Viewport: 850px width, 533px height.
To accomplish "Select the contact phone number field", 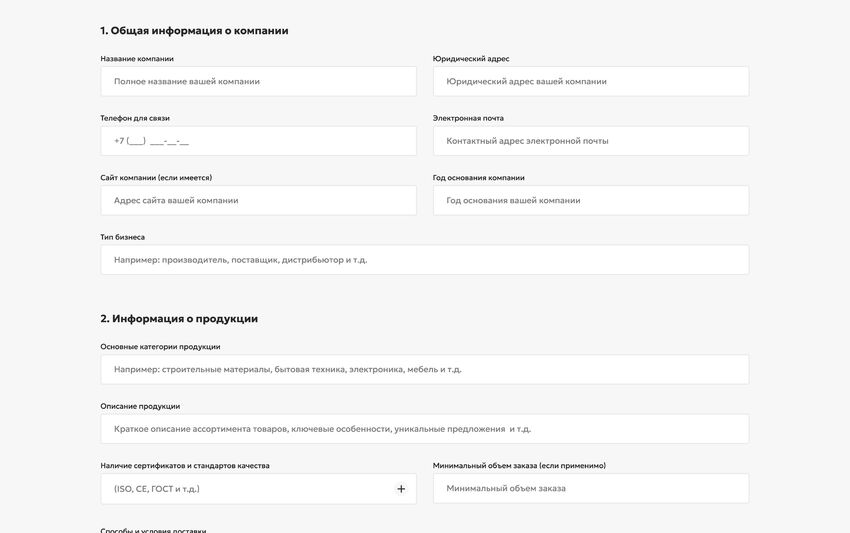I will 258,141.
